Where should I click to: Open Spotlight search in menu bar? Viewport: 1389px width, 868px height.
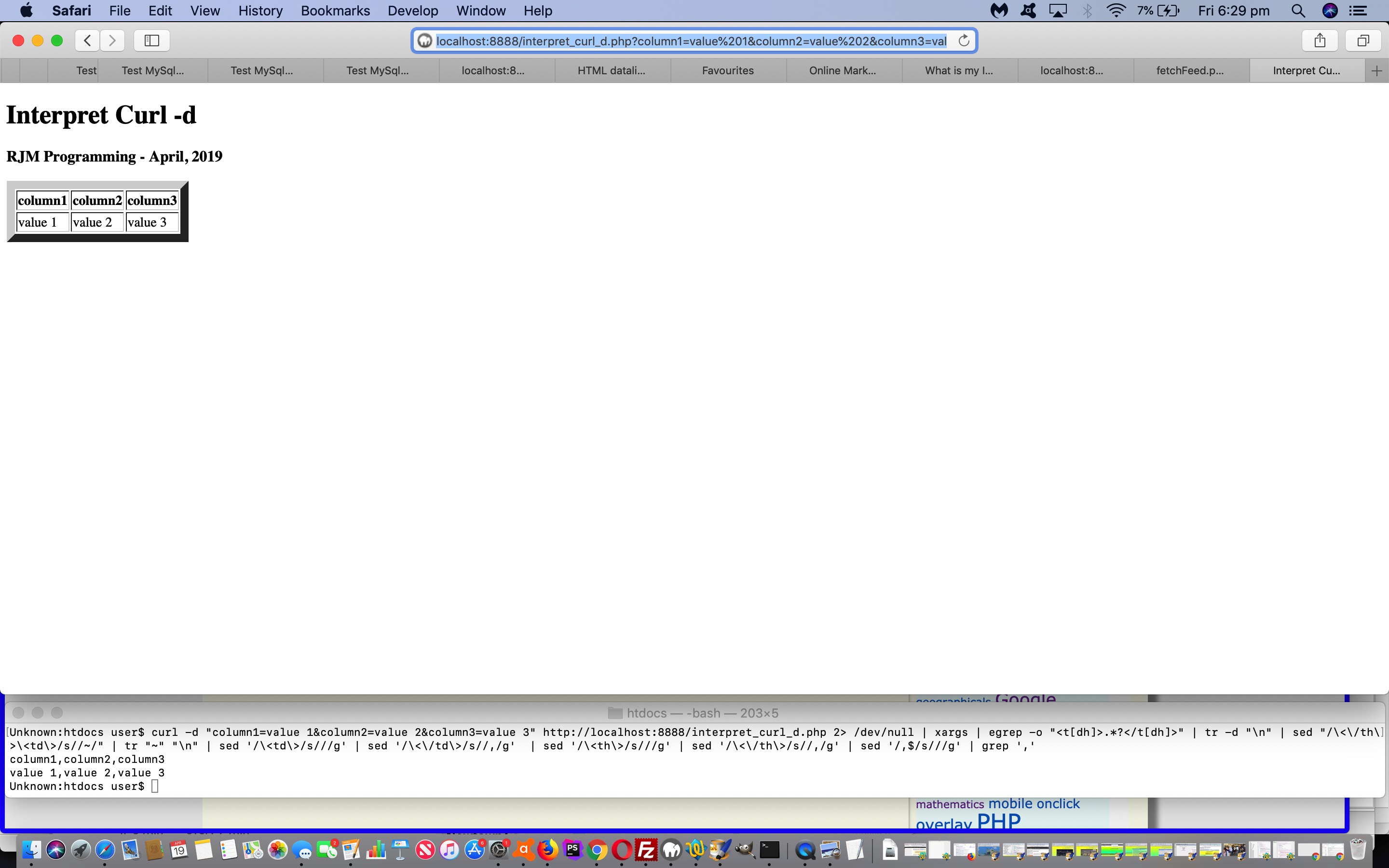(1298, 10)
